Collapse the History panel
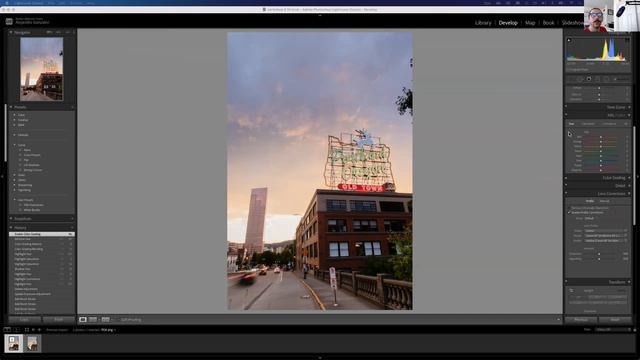The width and height of the screenshot is (640, 360). 11,228
